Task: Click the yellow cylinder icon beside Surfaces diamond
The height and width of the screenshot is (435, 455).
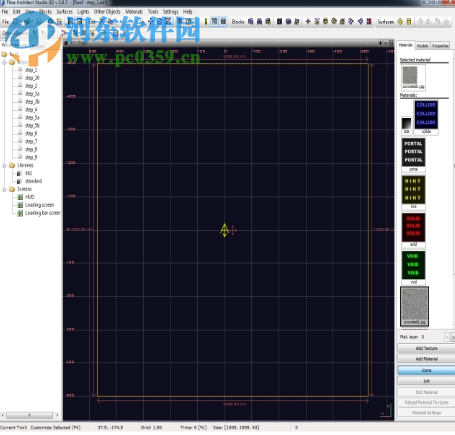Action: pyautogui.click(x=409, y=22)
